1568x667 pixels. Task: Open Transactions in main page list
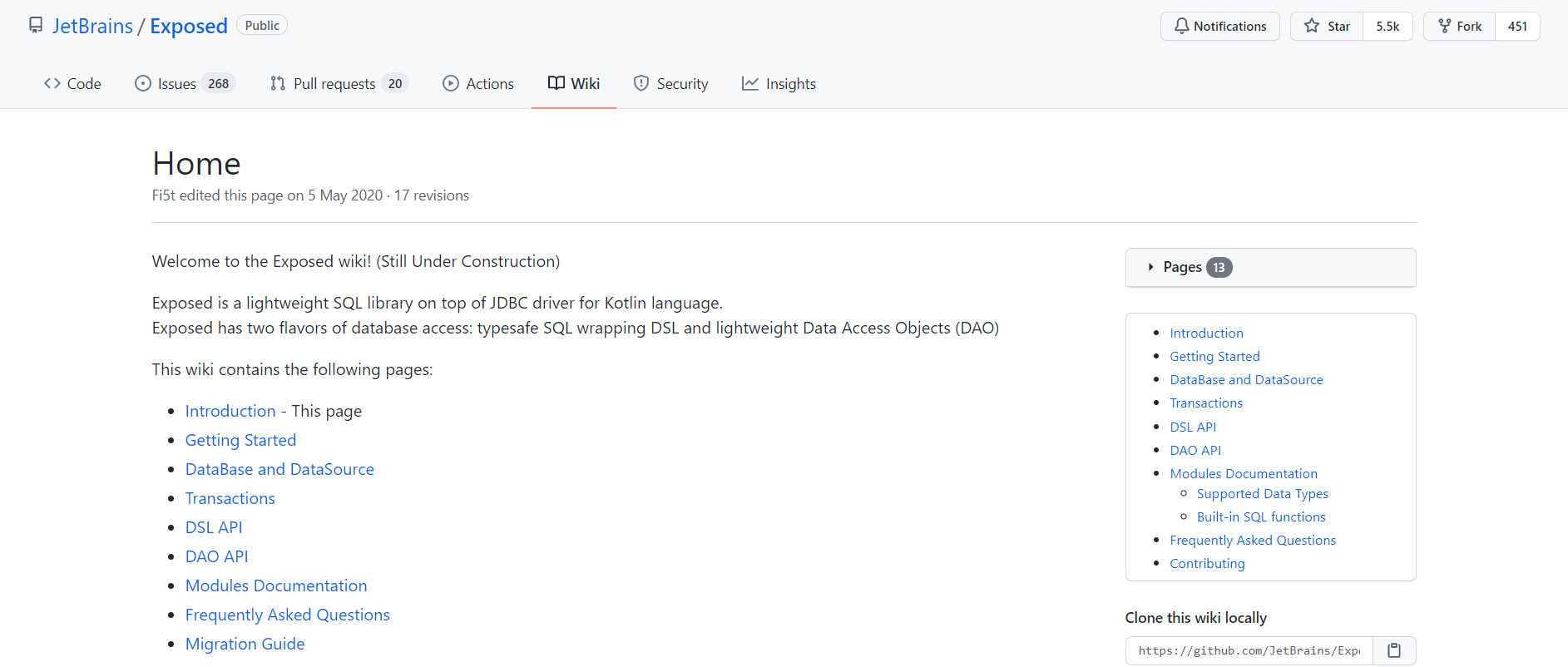(230, 498)
